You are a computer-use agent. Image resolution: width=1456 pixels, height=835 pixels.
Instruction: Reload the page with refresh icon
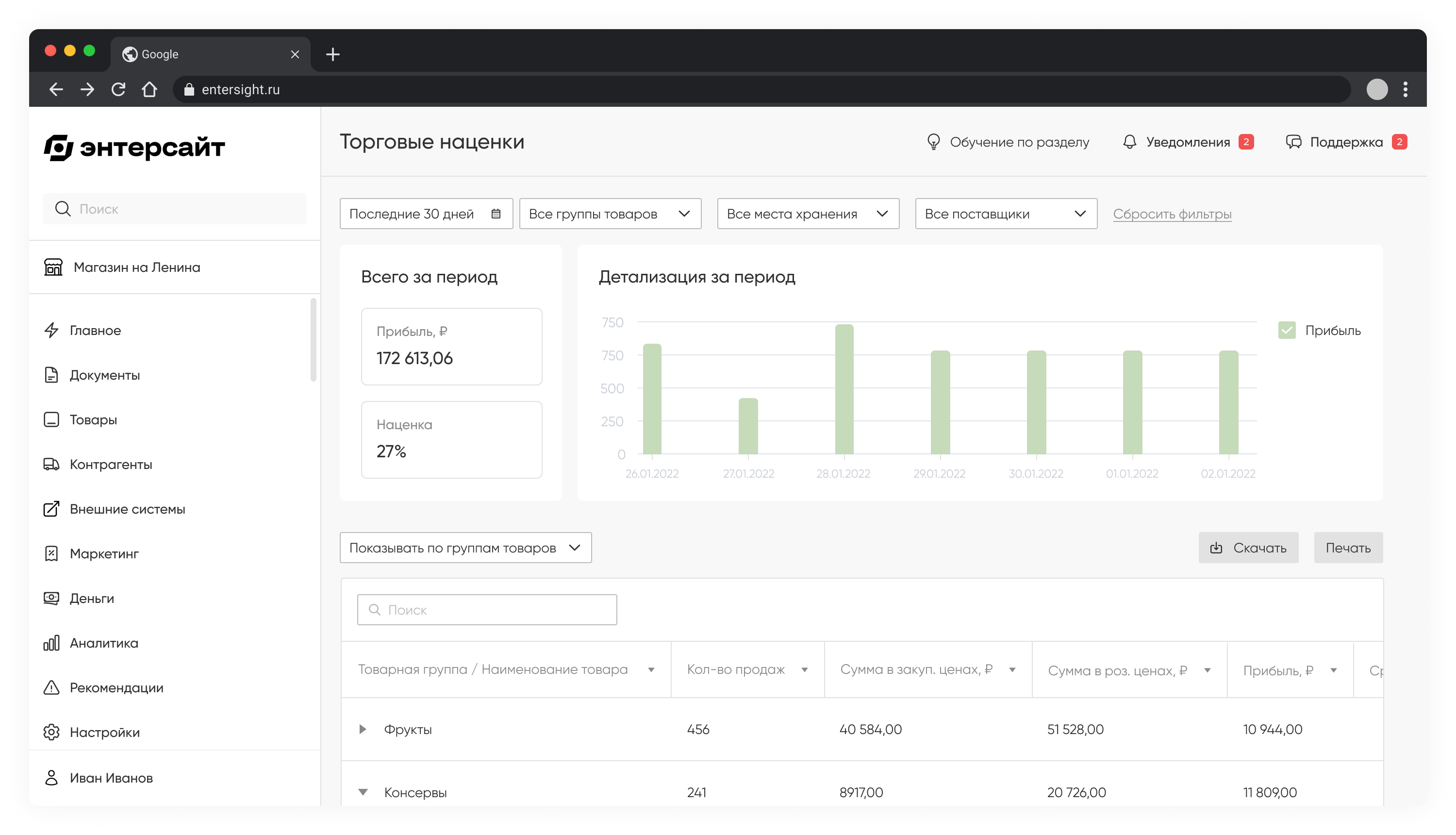point(118,89)
